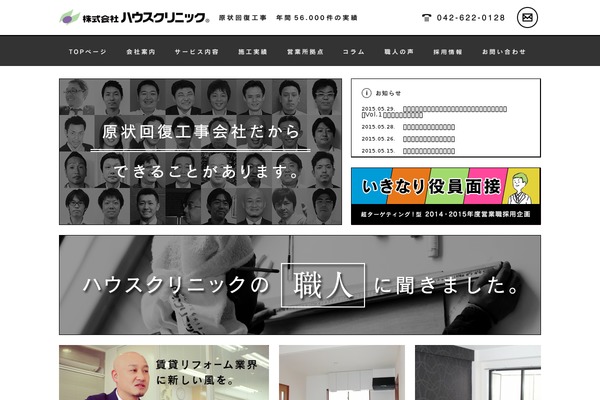This screenshot has width=600, height=400.
Task: Click the お知らせ heading text
Action: coord(388,93)
